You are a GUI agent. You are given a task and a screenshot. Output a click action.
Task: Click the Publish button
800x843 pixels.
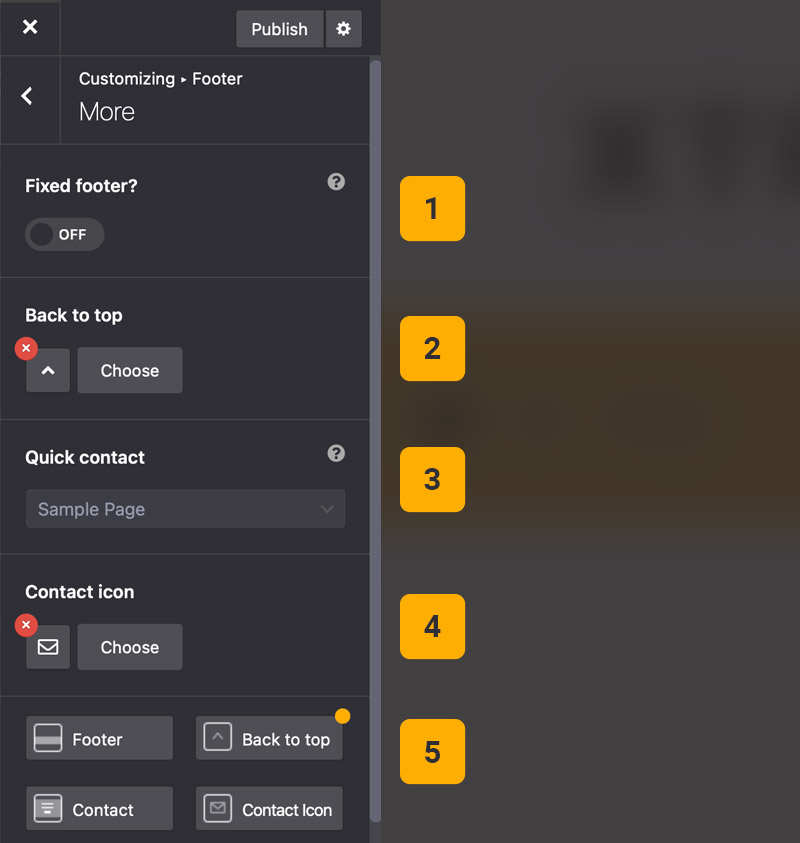click(x=279, y=29)
